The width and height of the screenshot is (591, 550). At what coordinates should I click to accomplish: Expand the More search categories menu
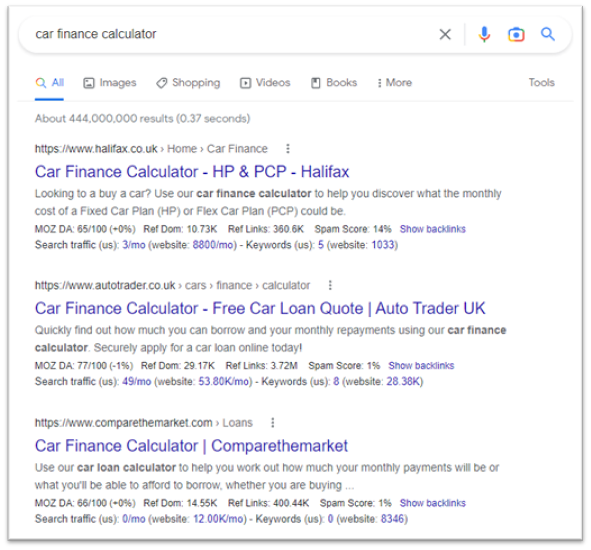pos(395,83)
